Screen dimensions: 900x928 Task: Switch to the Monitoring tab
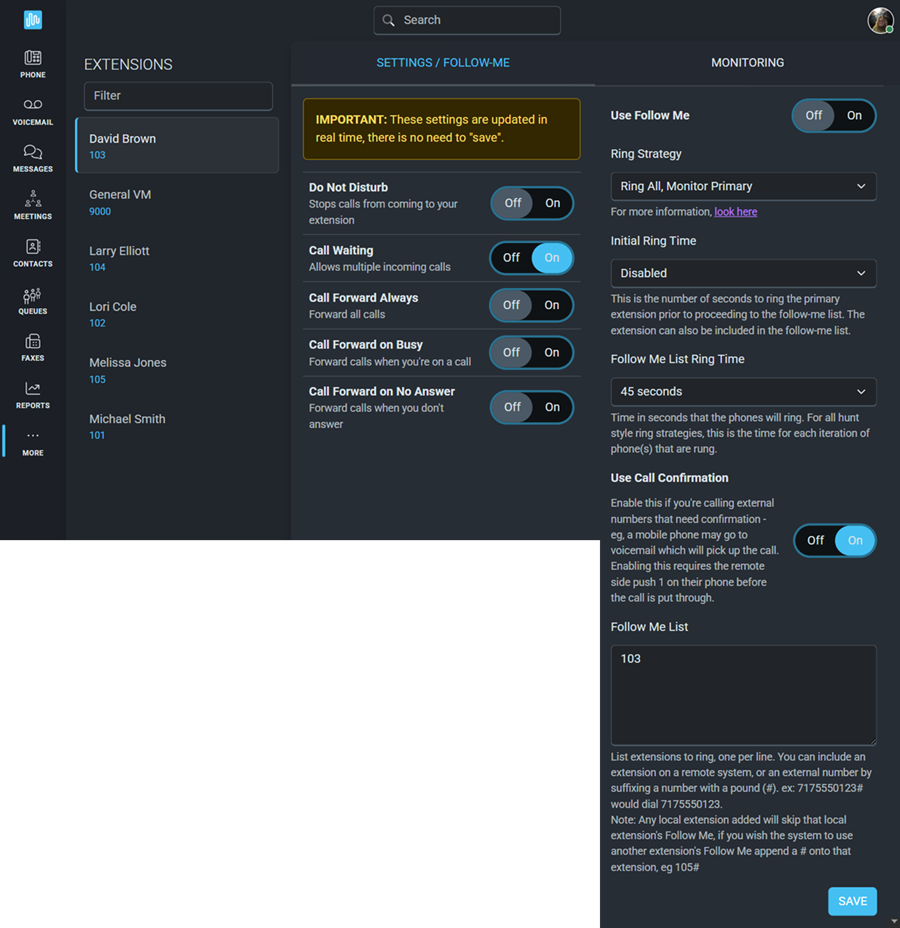coord(747,62)
